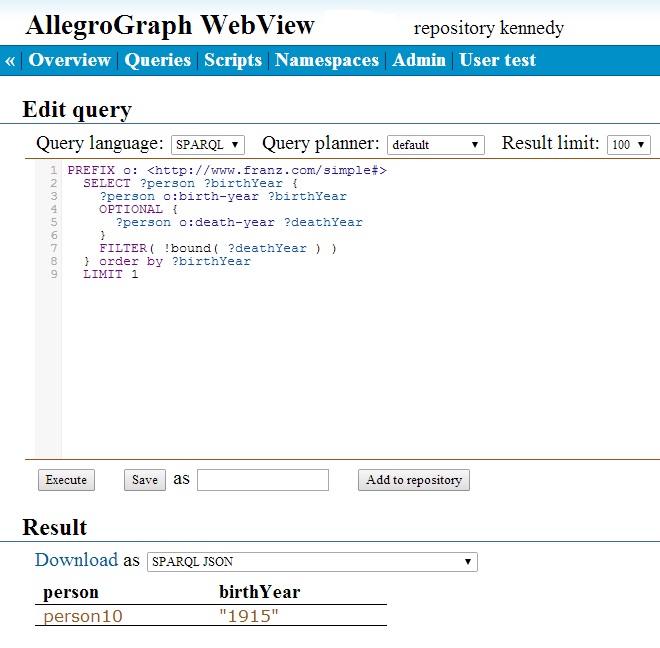Click the ?person o:birth-year ?birthYear line

pos(223,196)
